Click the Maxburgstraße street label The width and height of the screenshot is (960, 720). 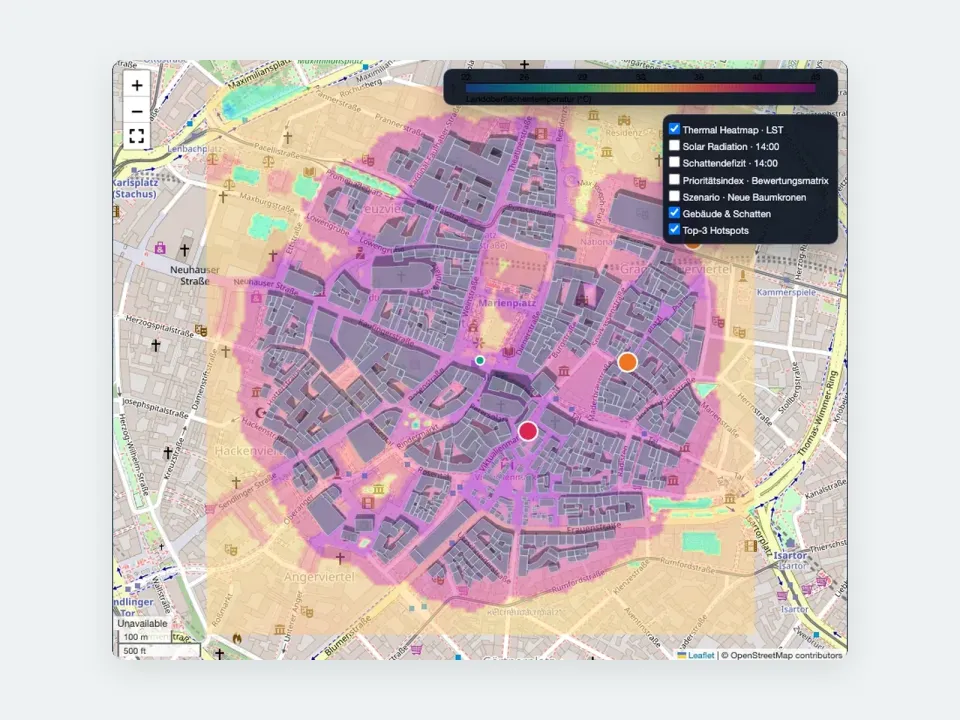(267, 201)
